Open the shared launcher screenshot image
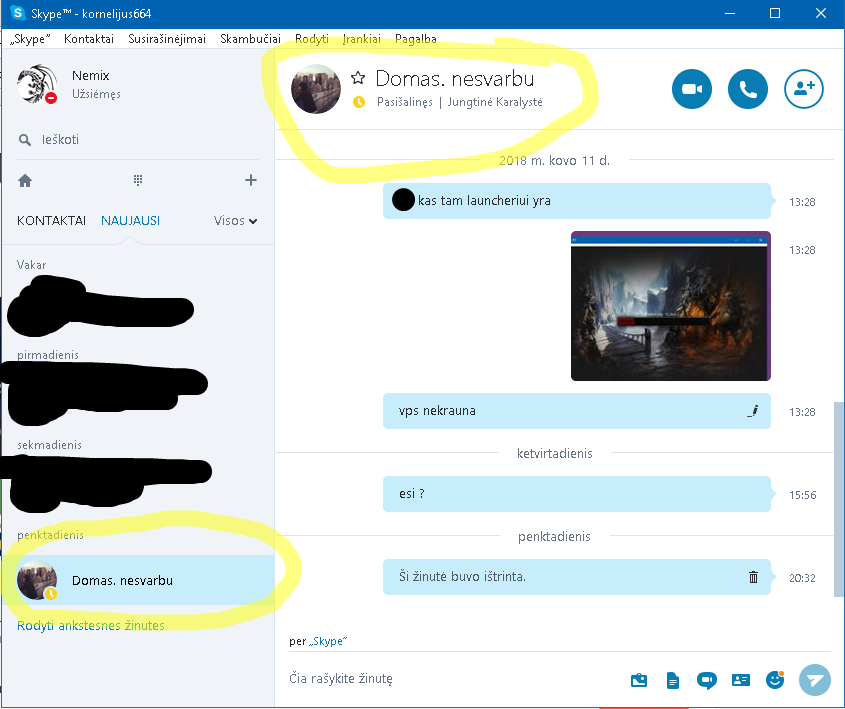The width and height of the screenshot is (845, 709). [x=670, y=306]
